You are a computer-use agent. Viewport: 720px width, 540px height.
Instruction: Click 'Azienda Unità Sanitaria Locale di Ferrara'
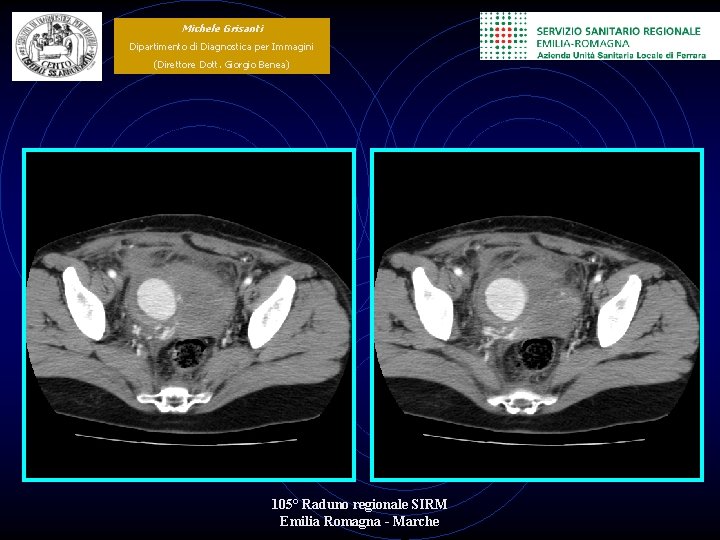coord(622,55)
